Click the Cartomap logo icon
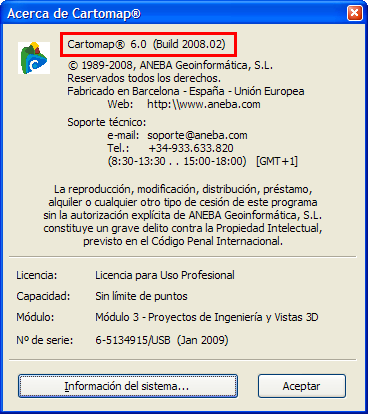This screenshot has width=368, height=414. tap(34, 58)
